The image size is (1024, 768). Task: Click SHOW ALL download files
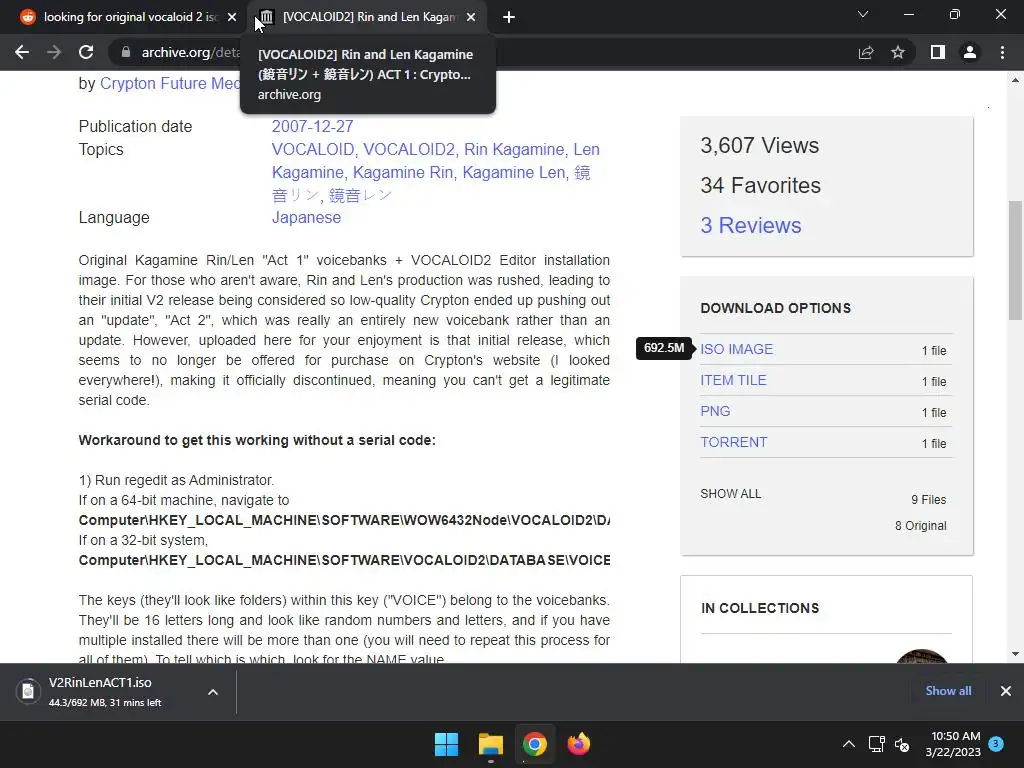[731, 494]
